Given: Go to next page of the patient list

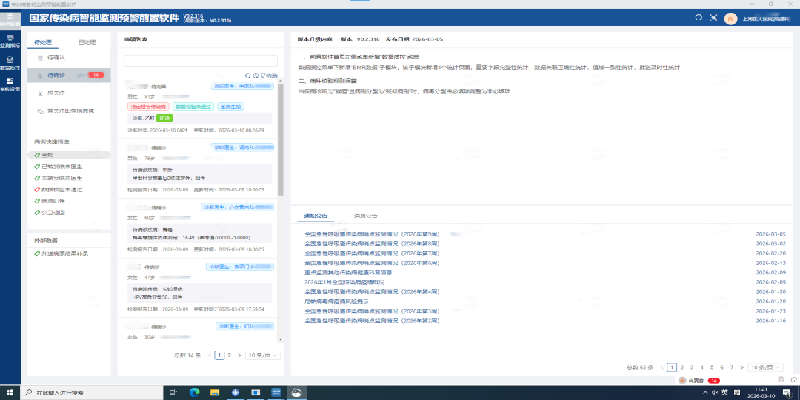Looking at the screenshot, I should tap(239, 355).
